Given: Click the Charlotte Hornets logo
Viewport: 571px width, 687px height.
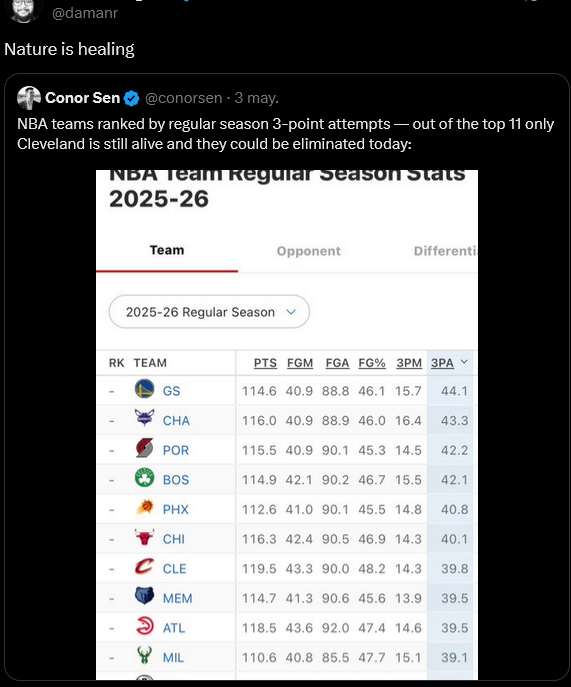Looking at the screenshot, I should [144, 418].
